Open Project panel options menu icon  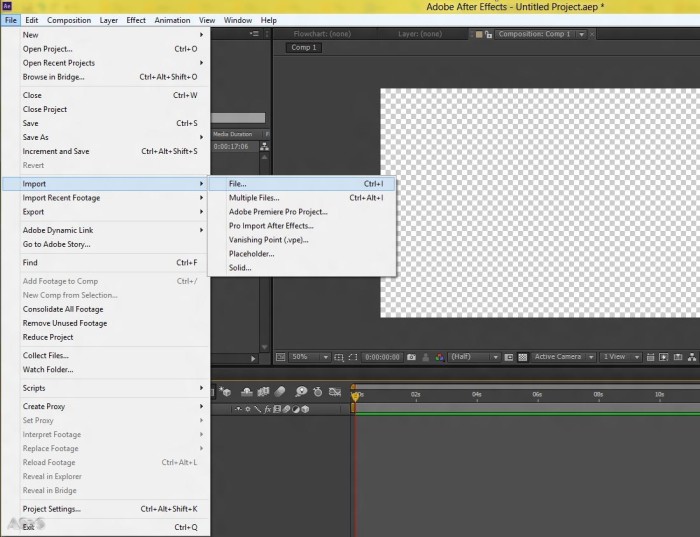point(254,34)
